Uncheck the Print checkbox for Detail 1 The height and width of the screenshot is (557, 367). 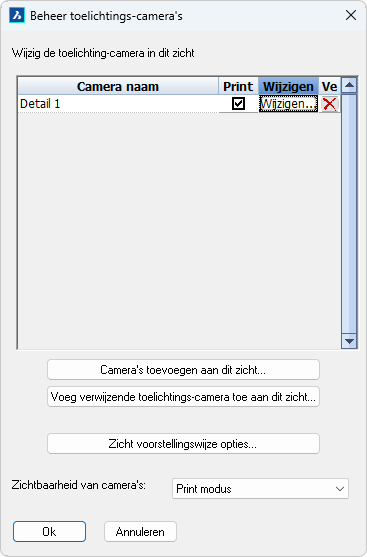pos(238,104)
